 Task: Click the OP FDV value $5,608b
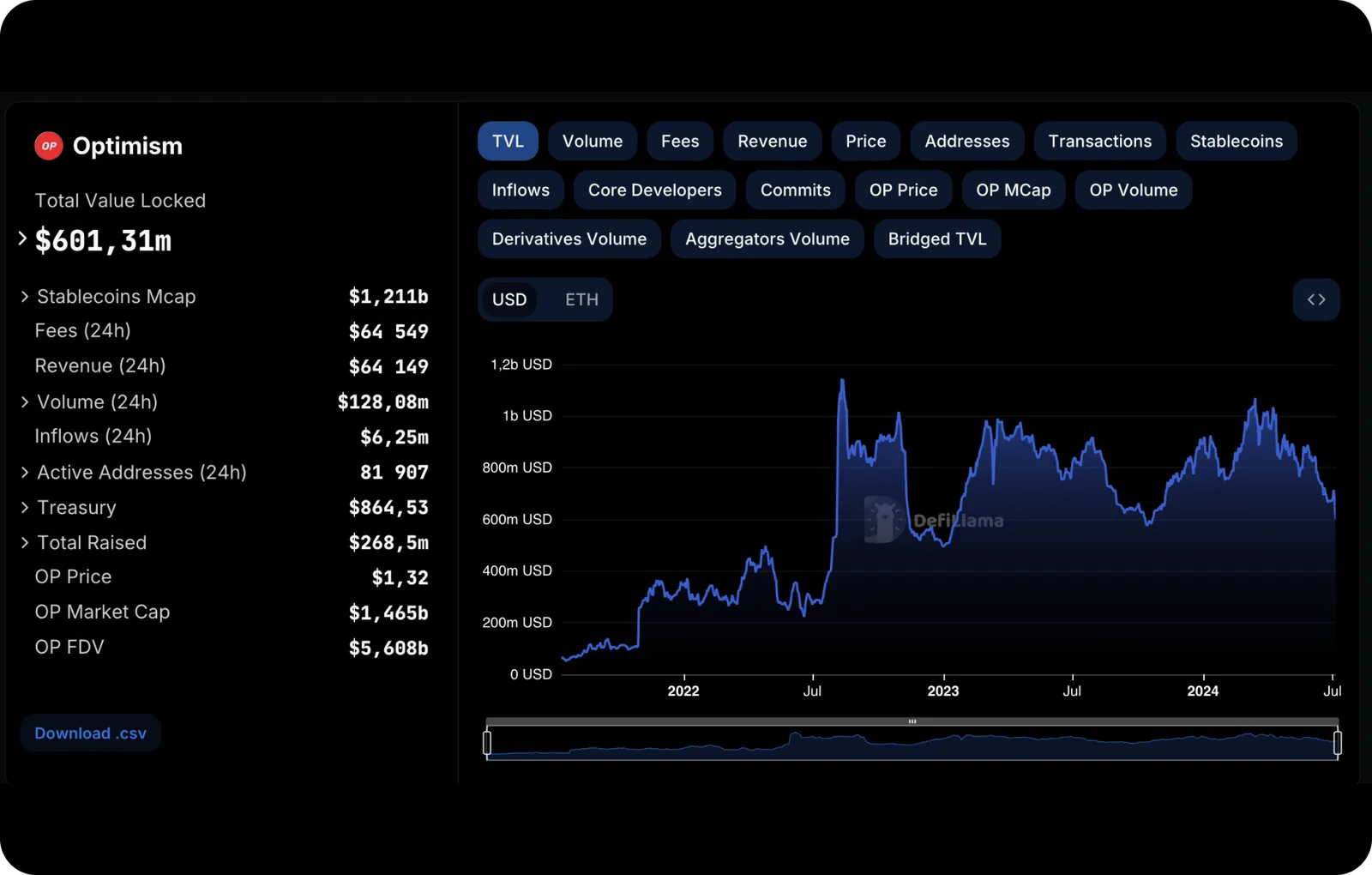click(x=388, y=648)
